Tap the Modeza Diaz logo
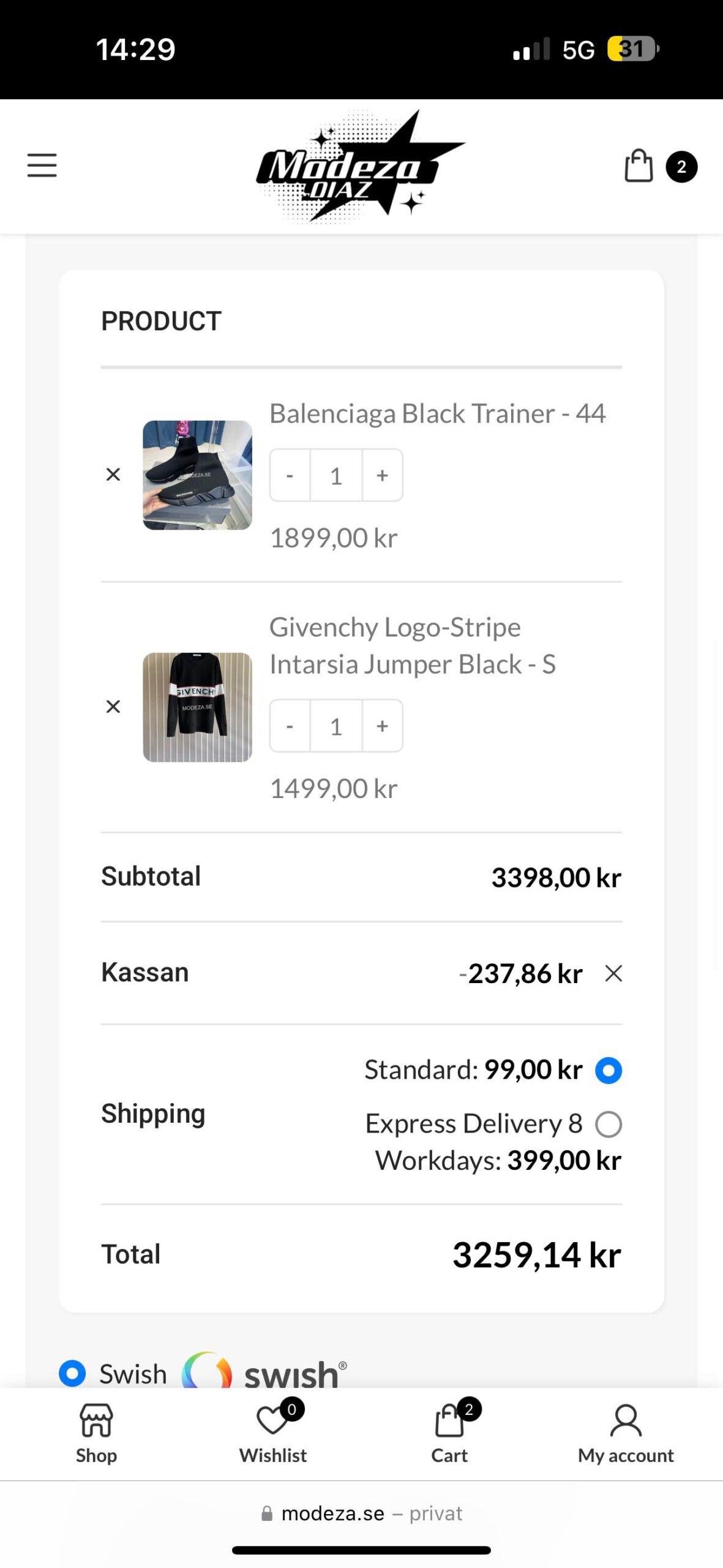The height and width of the screenshot is (1568, 723). coord(360,167)
